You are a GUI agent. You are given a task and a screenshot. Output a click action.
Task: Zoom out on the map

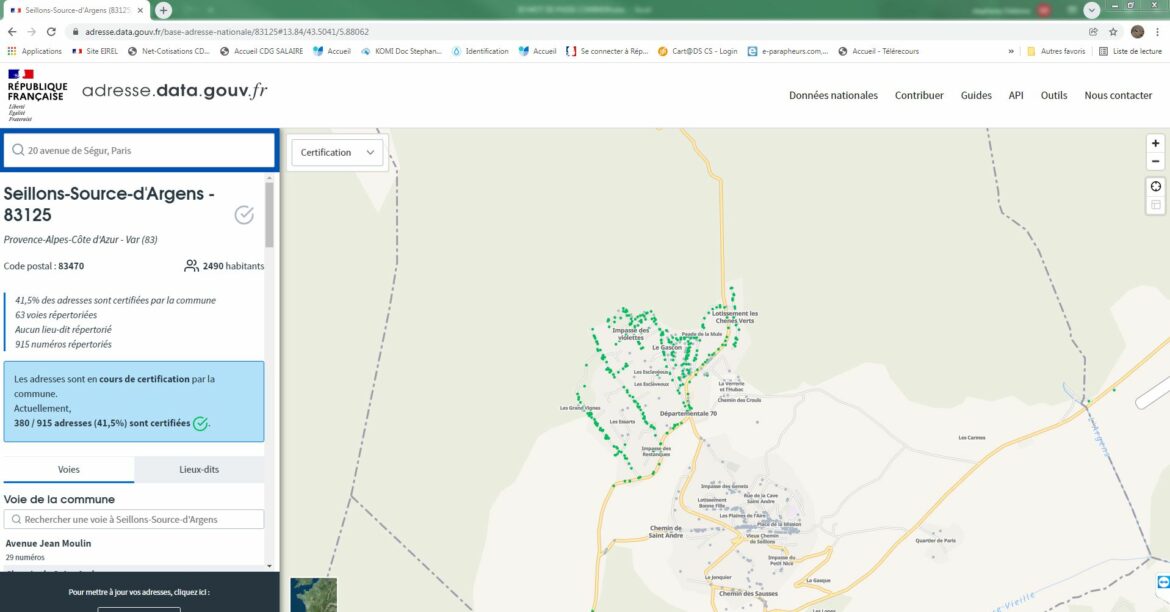click(x=1156, y=161)
